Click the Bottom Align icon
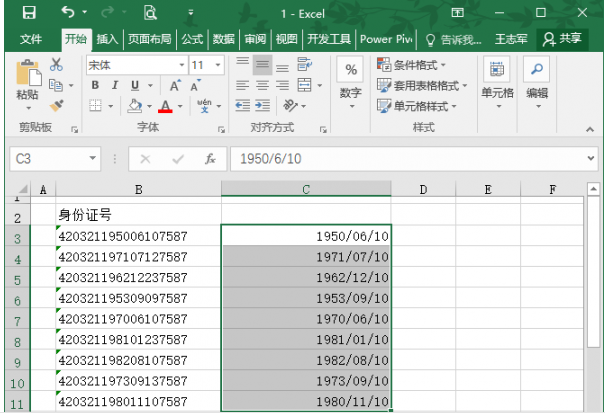This screenshot has width=605, height=414. click(x=282, y=66)
